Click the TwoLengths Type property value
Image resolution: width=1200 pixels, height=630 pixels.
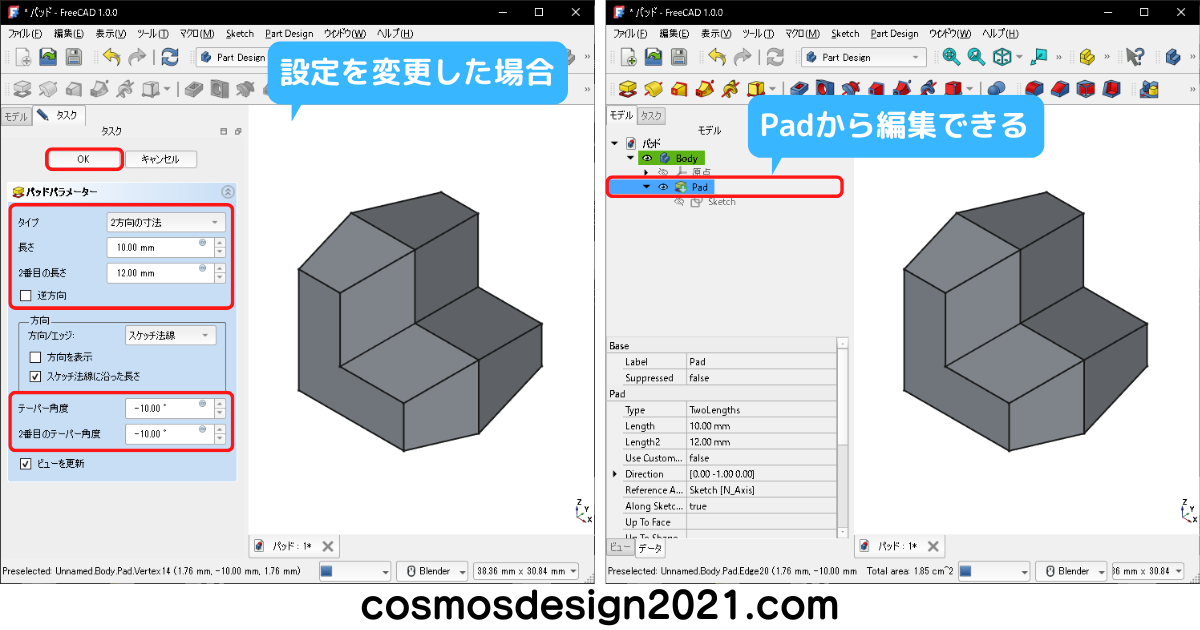(x=760, y=410)
